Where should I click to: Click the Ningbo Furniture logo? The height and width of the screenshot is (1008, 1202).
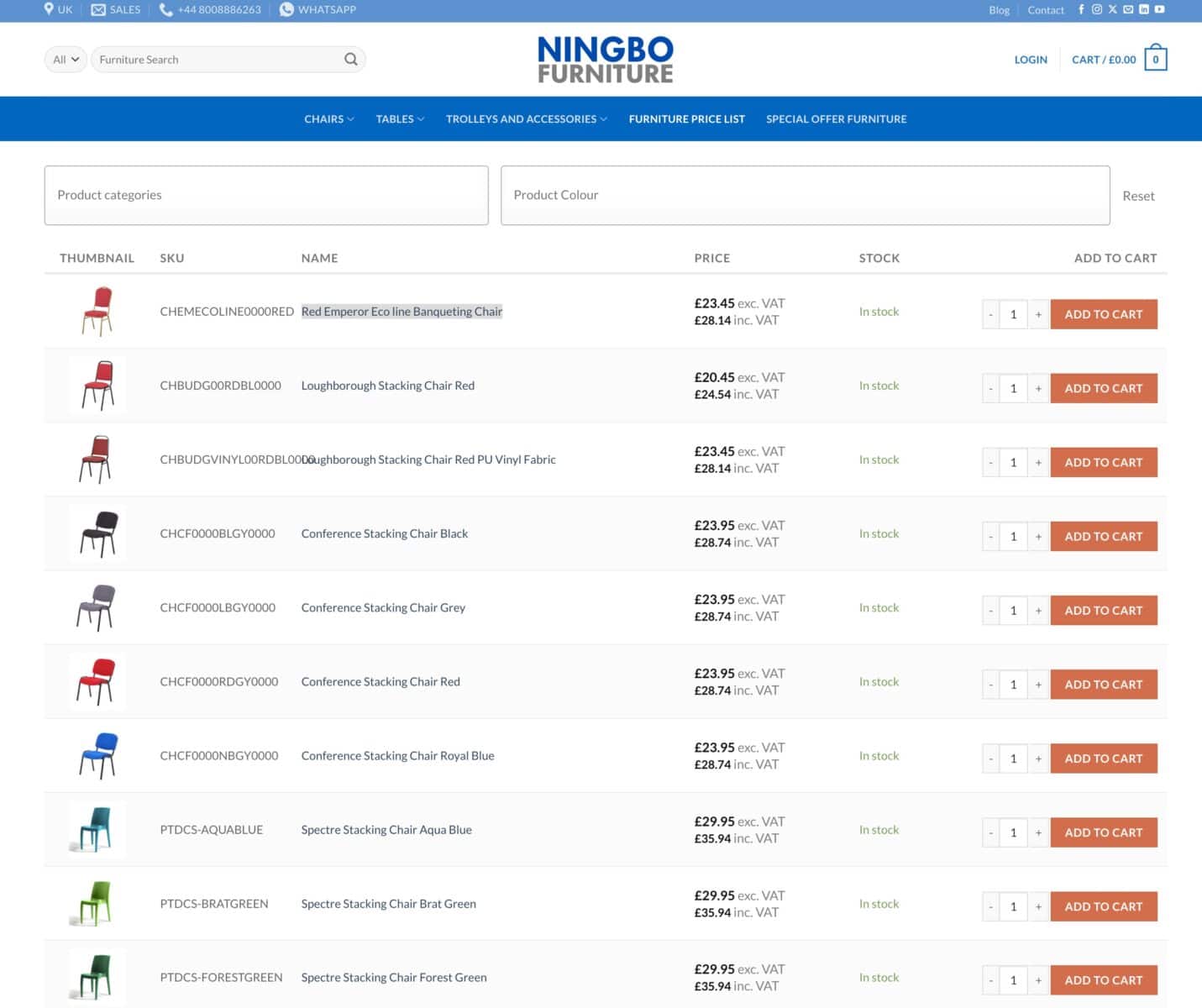click(605, 59)
